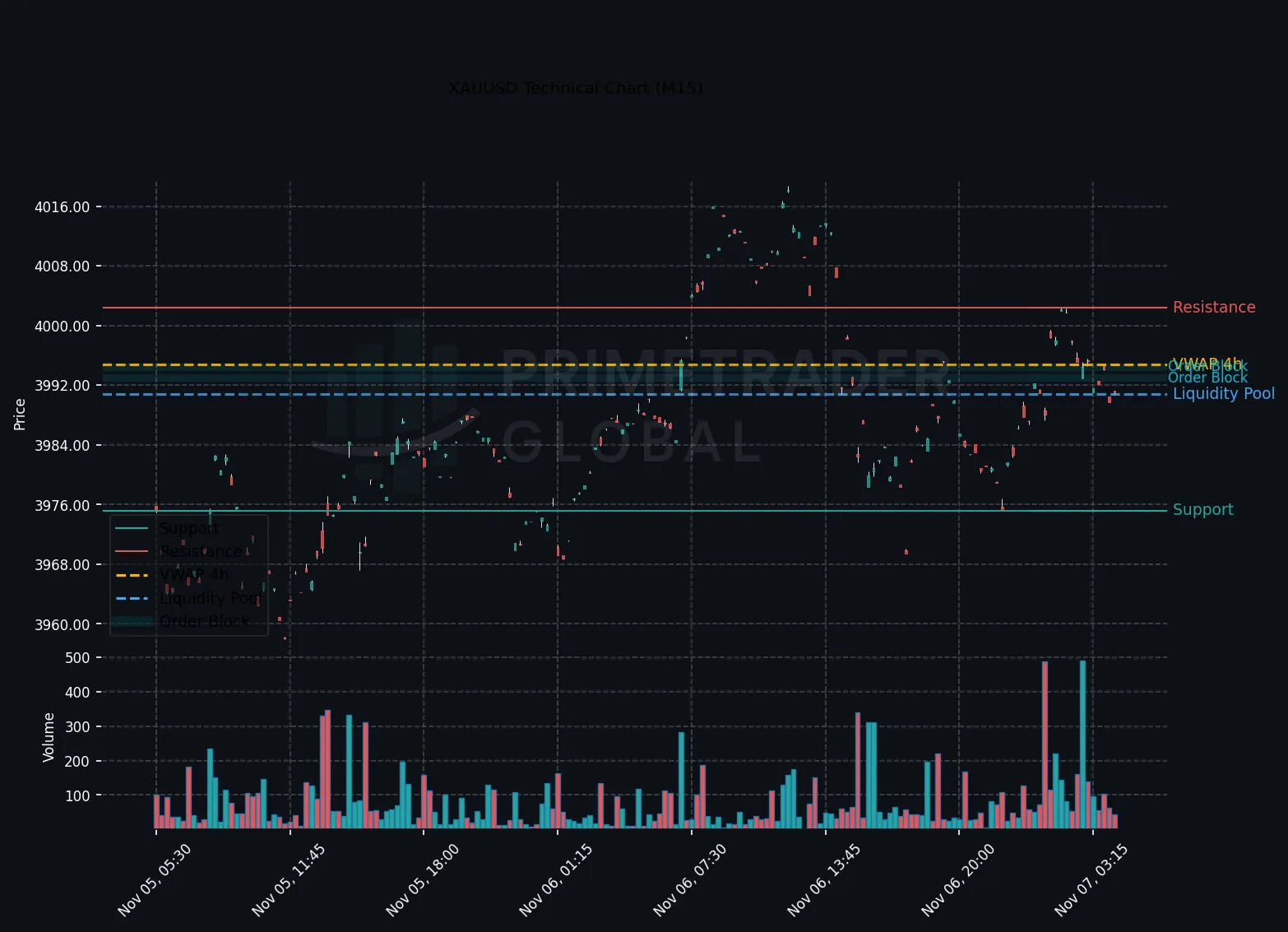The image size is (1288, 932).
Task: Click the green Support label beside the chart
Action: 1203,510
